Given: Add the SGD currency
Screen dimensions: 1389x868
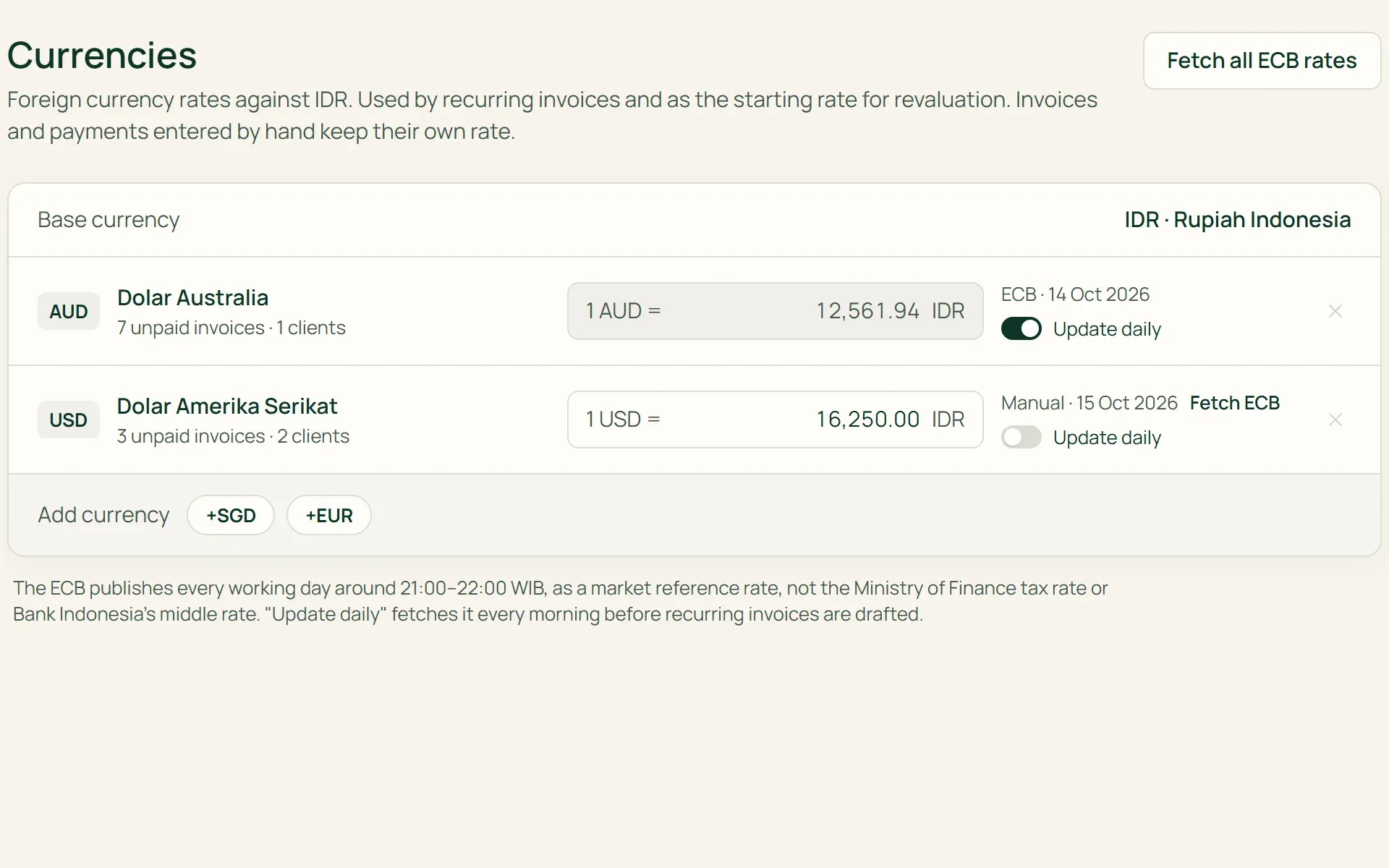Looking at the screenshot, I should pos(231,515).
